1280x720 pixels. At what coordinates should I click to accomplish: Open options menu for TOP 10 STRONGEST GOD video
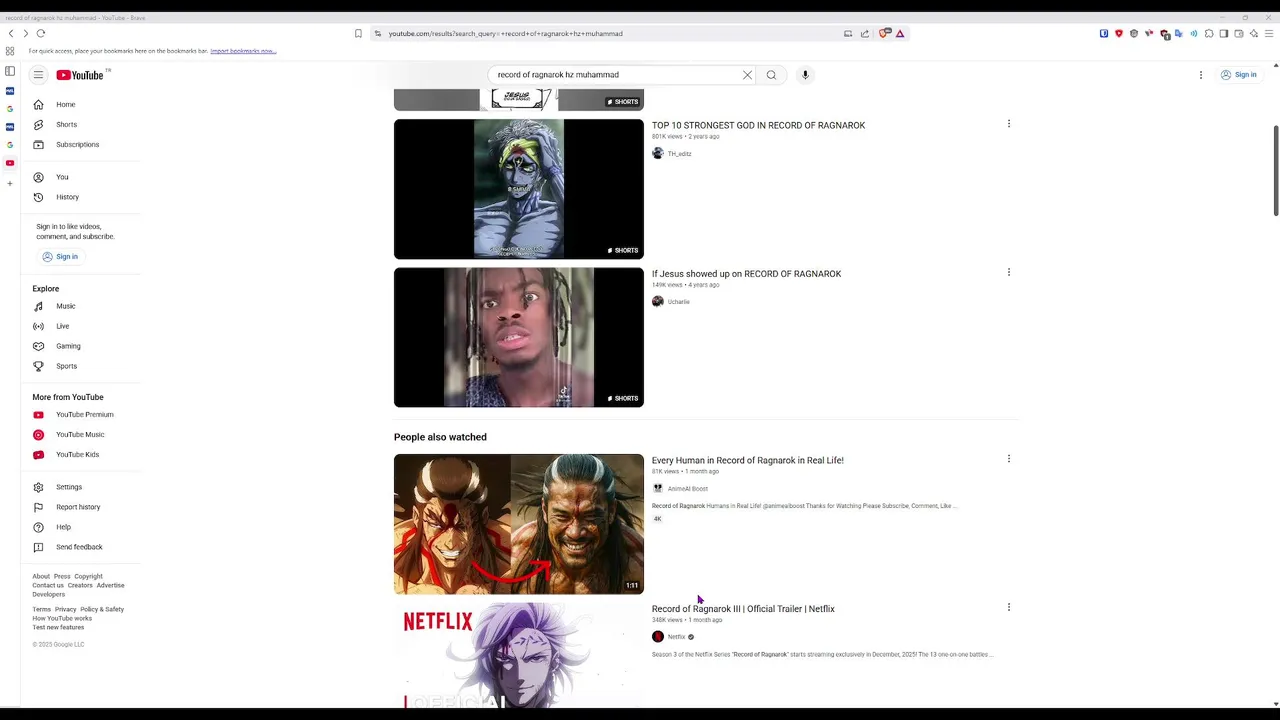(1008, 124)
